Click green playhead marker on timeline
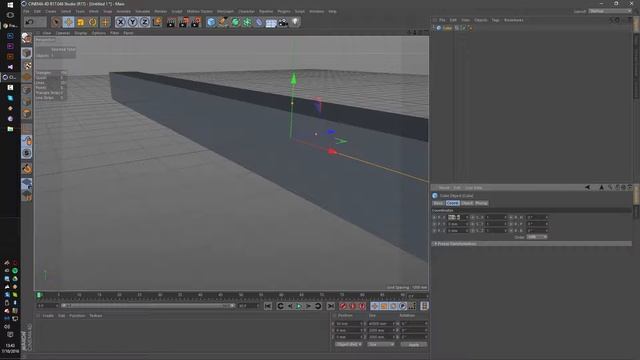Image resolution: width=640 pixels, height=360 pixels. [x=39, y=295]
